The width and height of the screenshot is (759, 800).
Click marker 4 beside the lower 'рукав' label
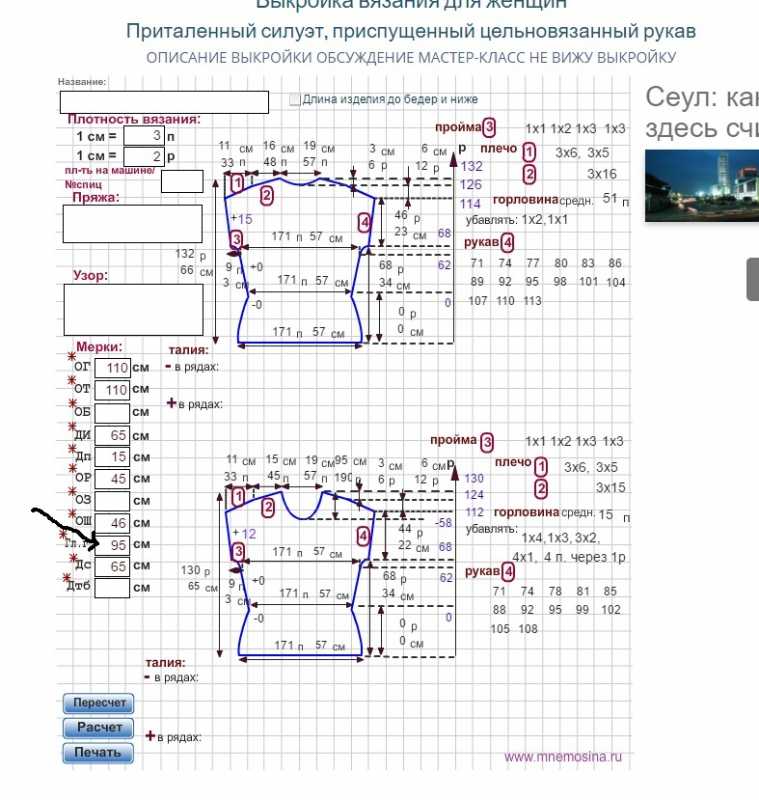coord(508,572)
